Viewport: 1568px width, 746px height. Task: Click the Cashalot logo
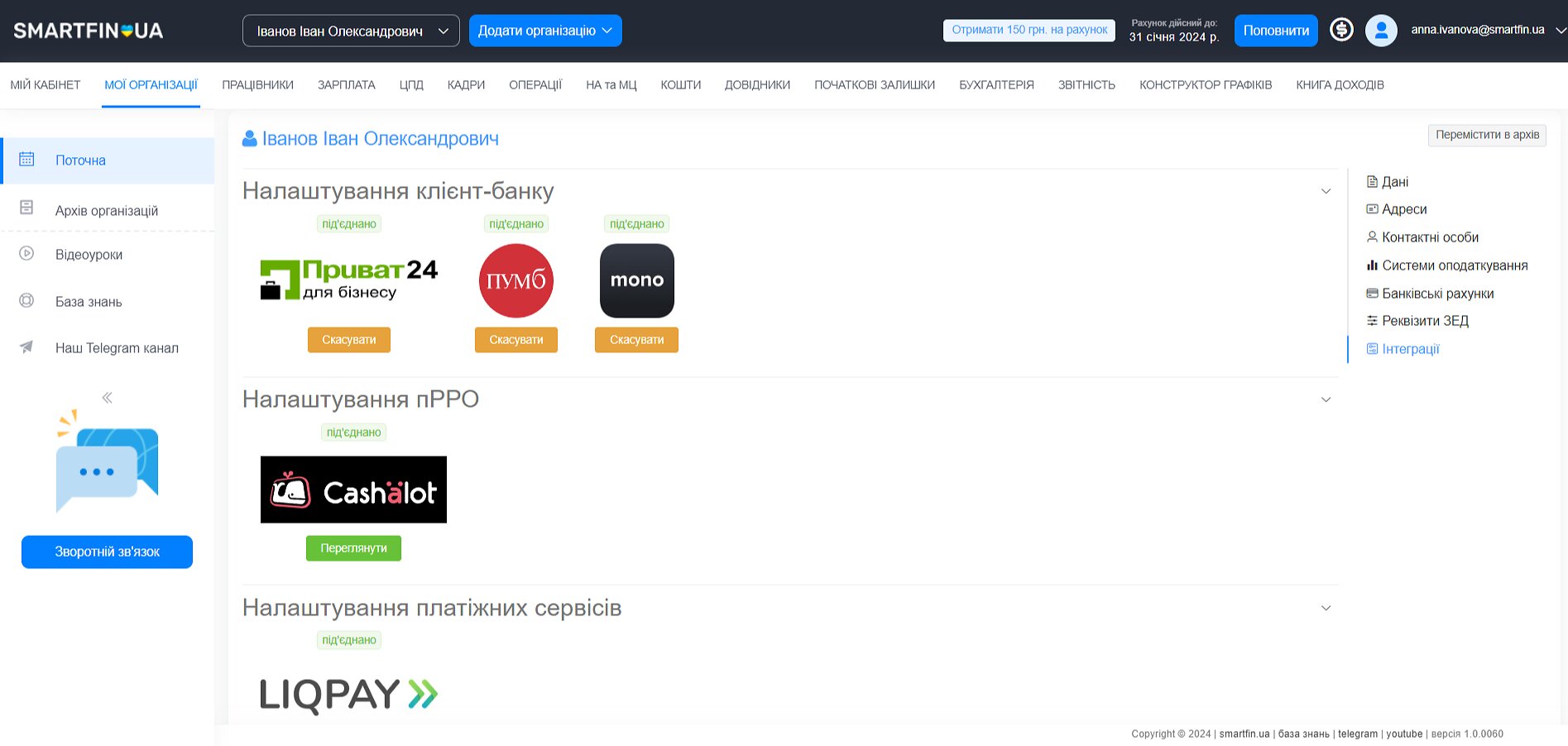[353, 490]
